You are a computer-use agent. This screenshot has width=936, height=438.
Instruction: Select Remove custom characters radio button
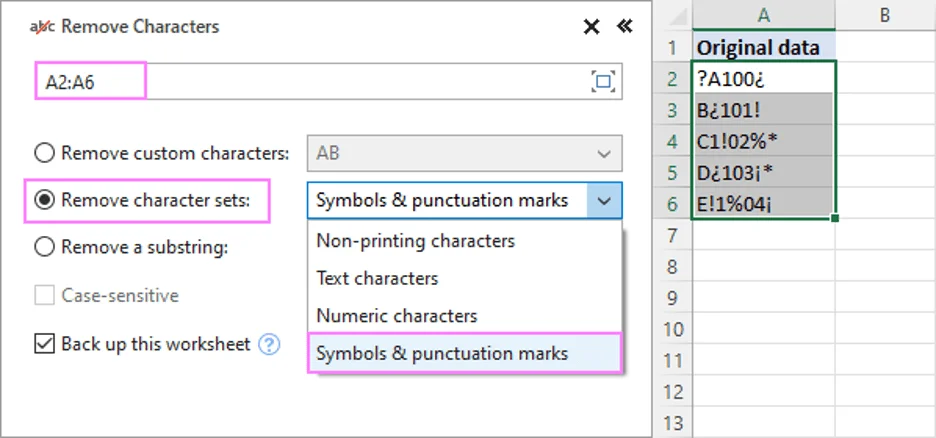tap(45, 154)
